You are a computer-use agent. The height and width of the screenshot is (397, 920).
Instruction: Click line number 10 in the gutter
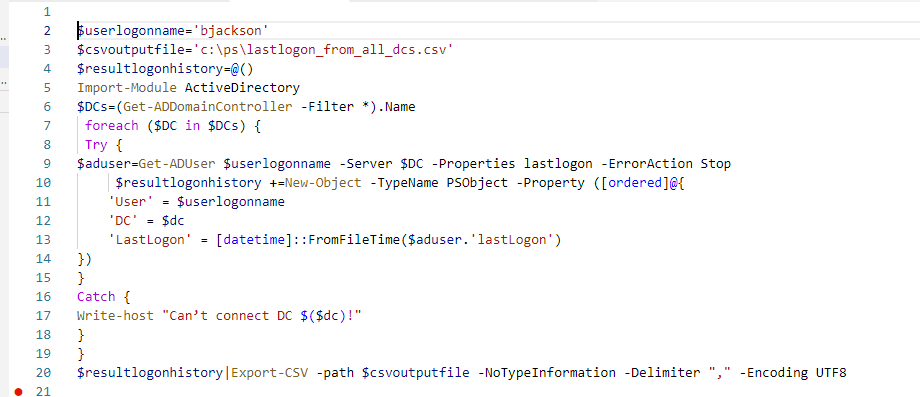click(43, 182)
